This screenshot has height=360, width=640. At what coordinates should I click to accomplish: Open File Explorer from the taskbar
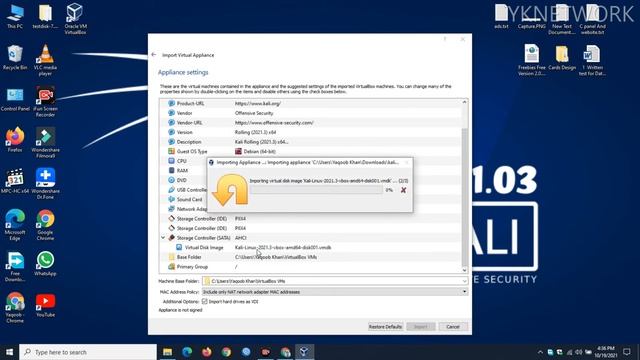167,352
